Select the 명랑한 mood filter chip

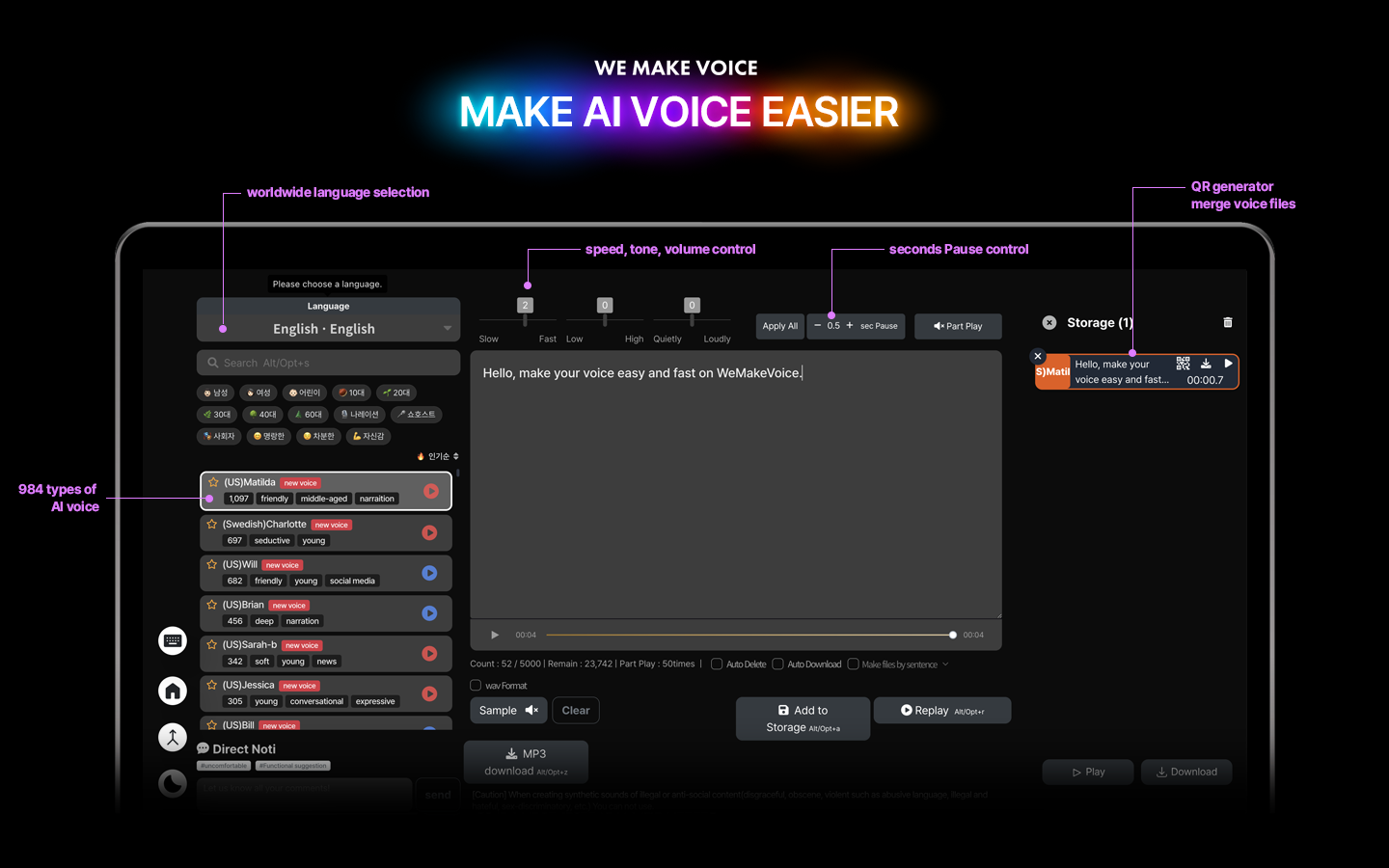point(268,436)
